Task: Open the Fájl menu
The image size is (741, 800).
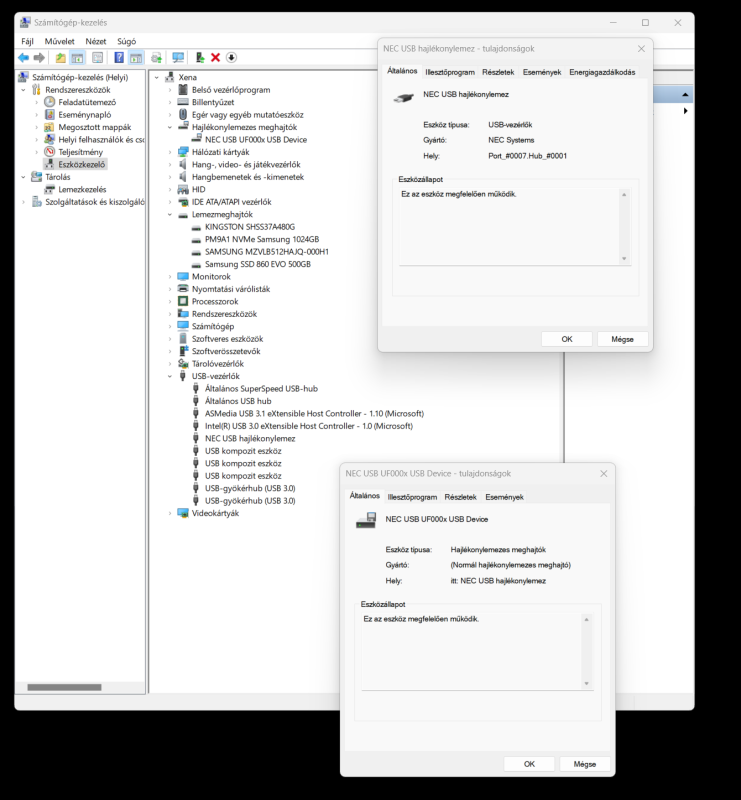Action: pyautogui.click(x=27, y=41)
